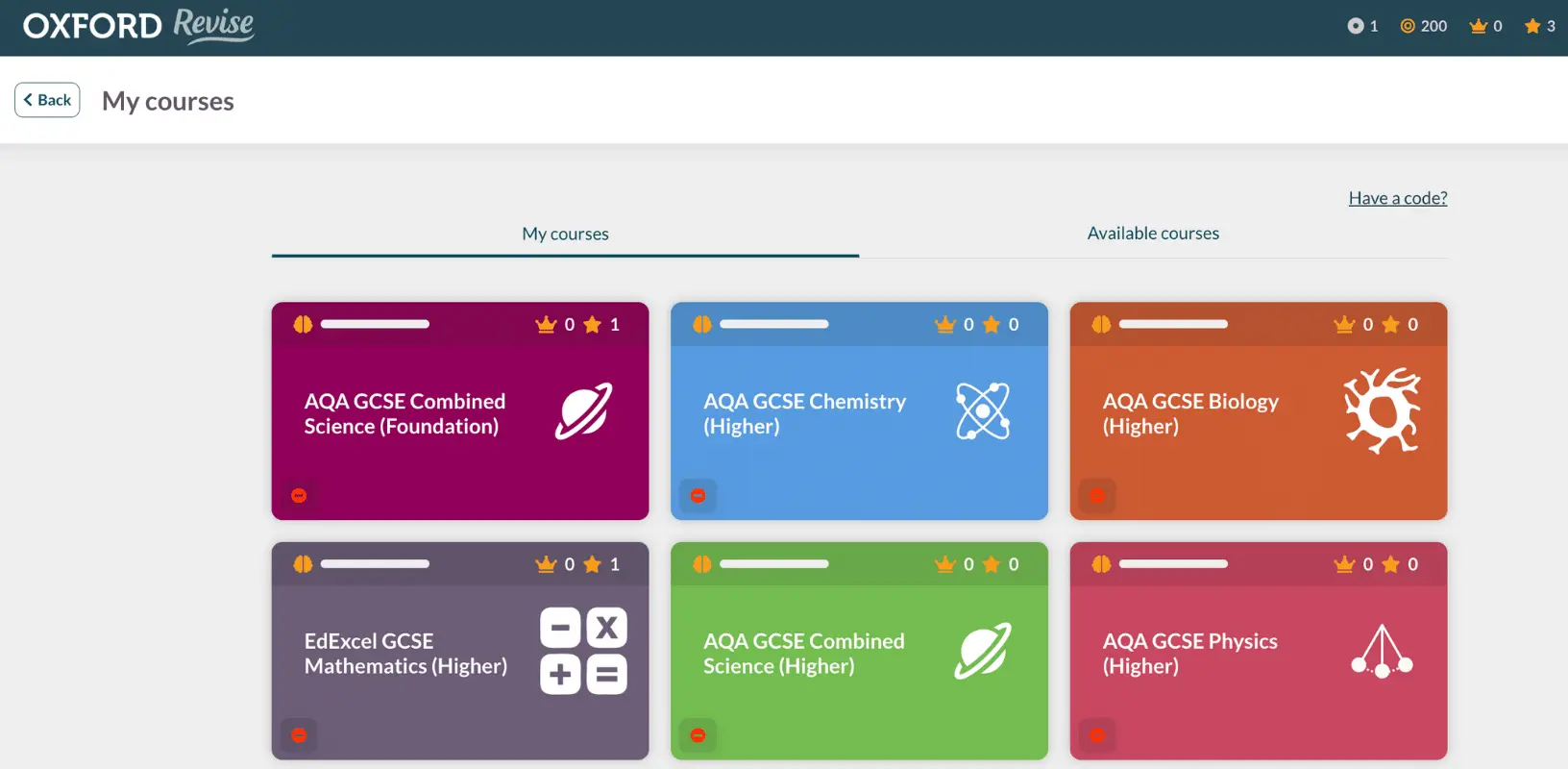Remove AQA GCSE Physics (Higher) course
This screenshot has height=769, width=1568.
pyautogui.click(x=1097, y=735)
